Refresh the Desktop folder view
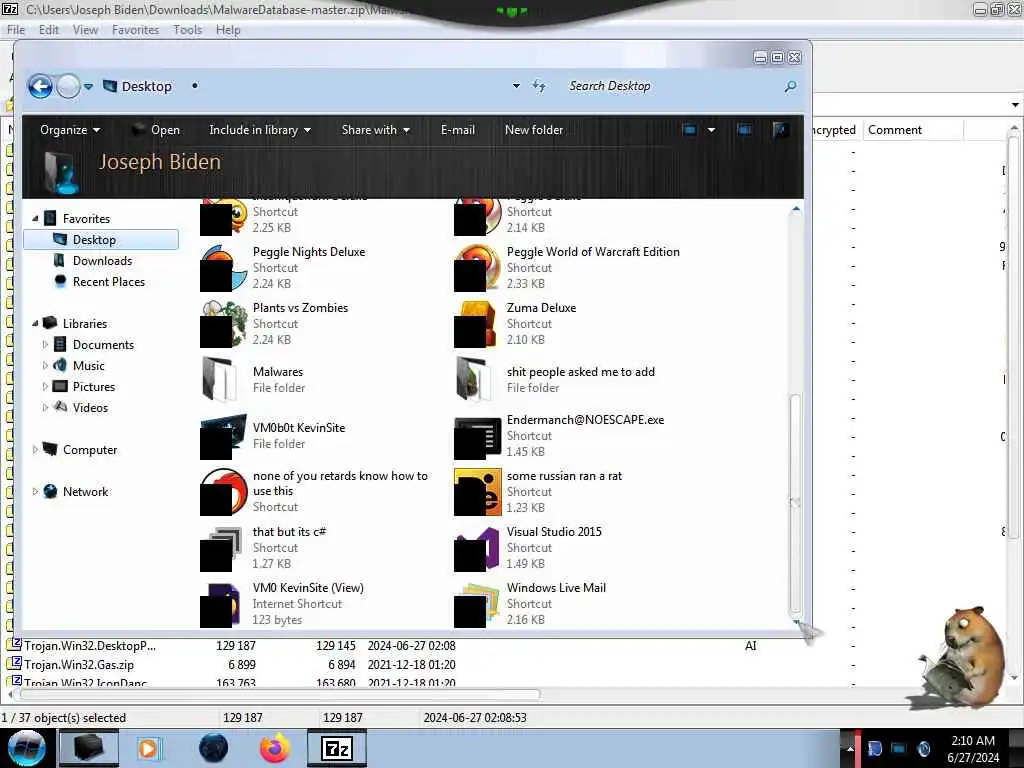The height and width of the screenshot is (768, 1024). click(x=539, y=86)
